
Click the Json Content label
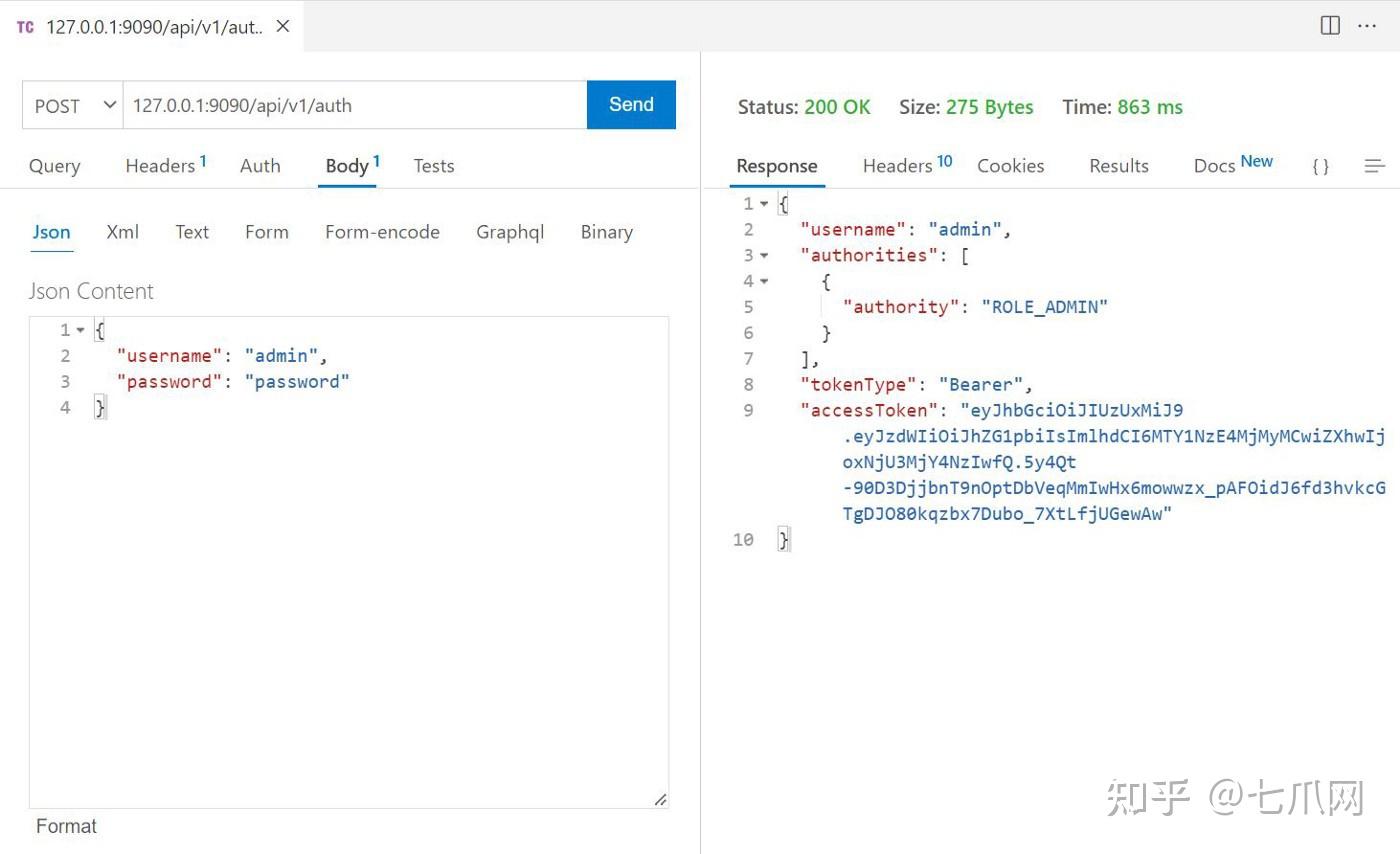91,291
